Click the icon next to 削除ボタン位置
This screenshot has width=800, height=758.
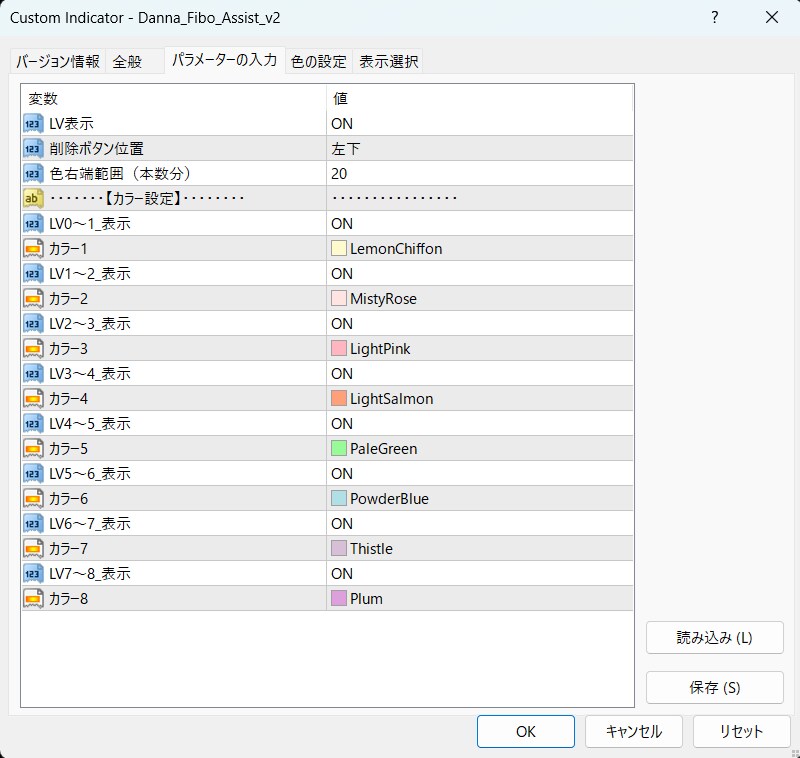pos(33,148)
